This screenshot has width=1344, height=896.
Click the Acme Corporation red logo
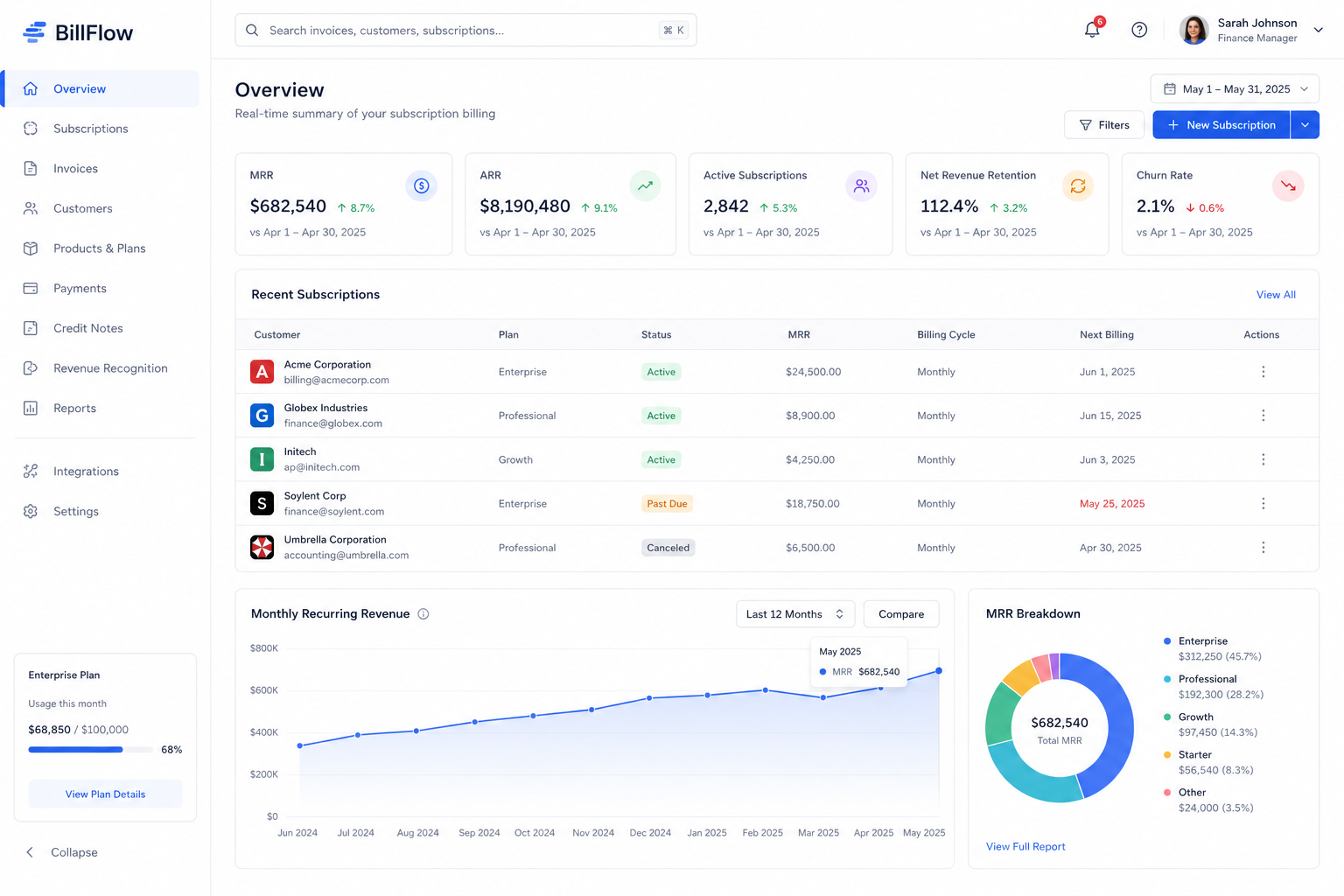[262, 372]
